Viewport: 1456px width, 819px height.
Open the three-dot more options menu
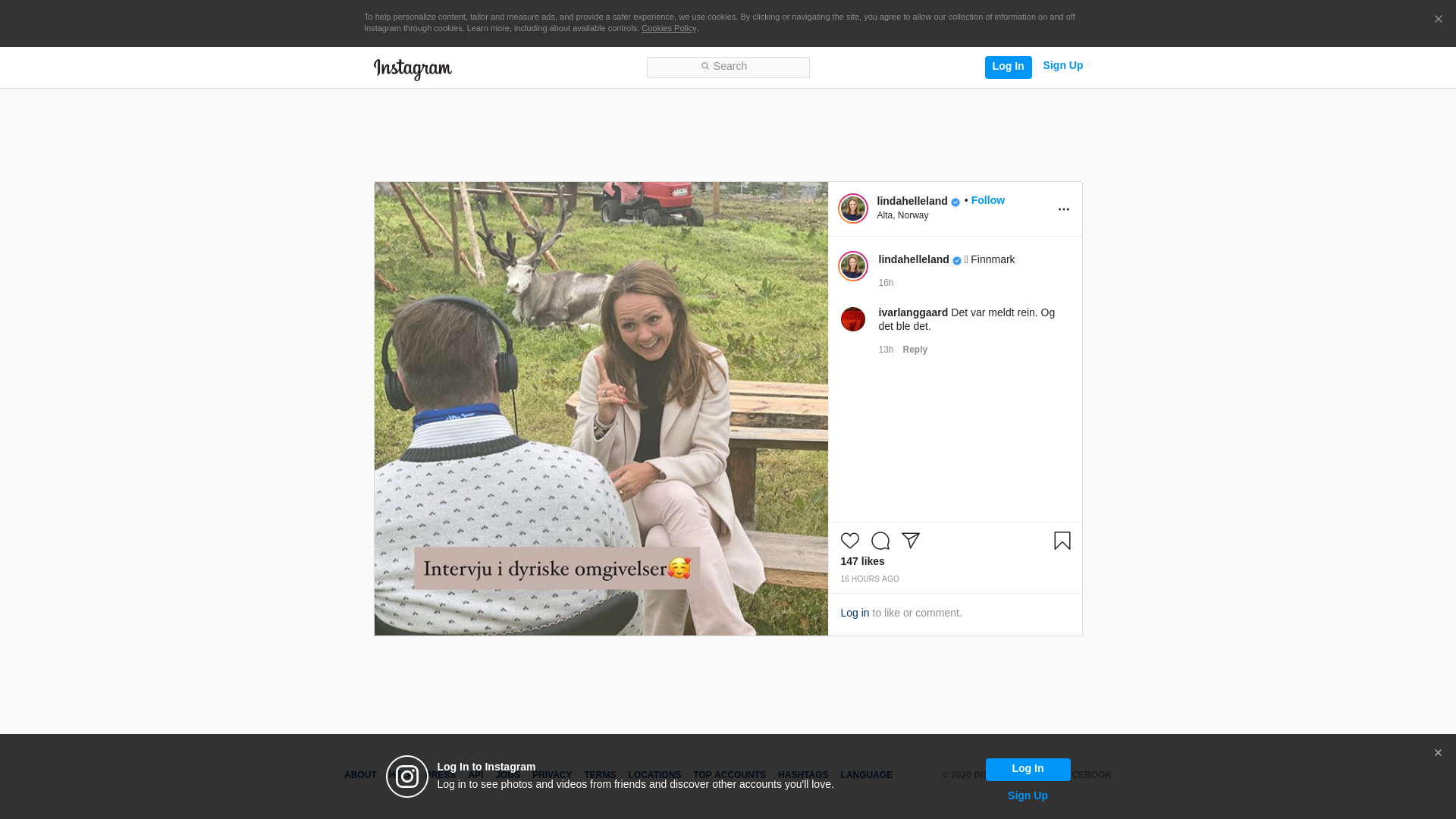(1063, 209)
